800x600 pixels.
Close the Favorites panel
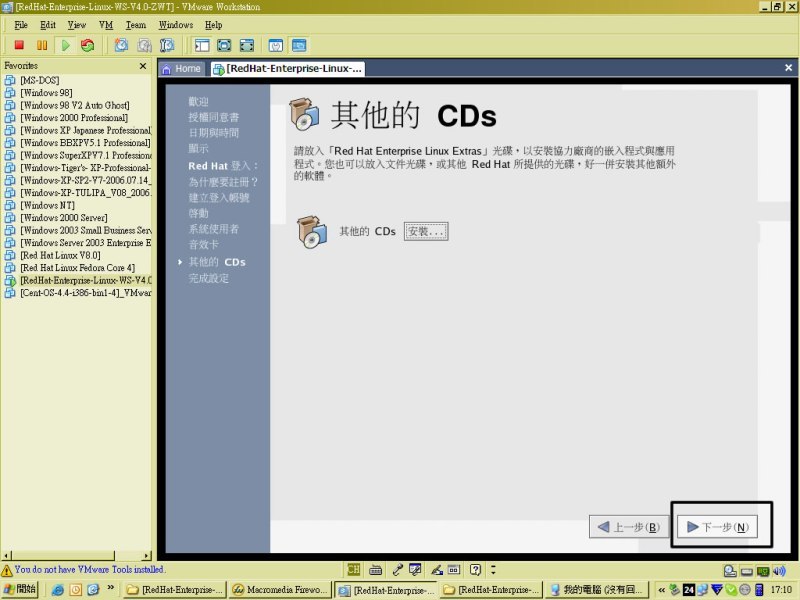click(143, 66)
